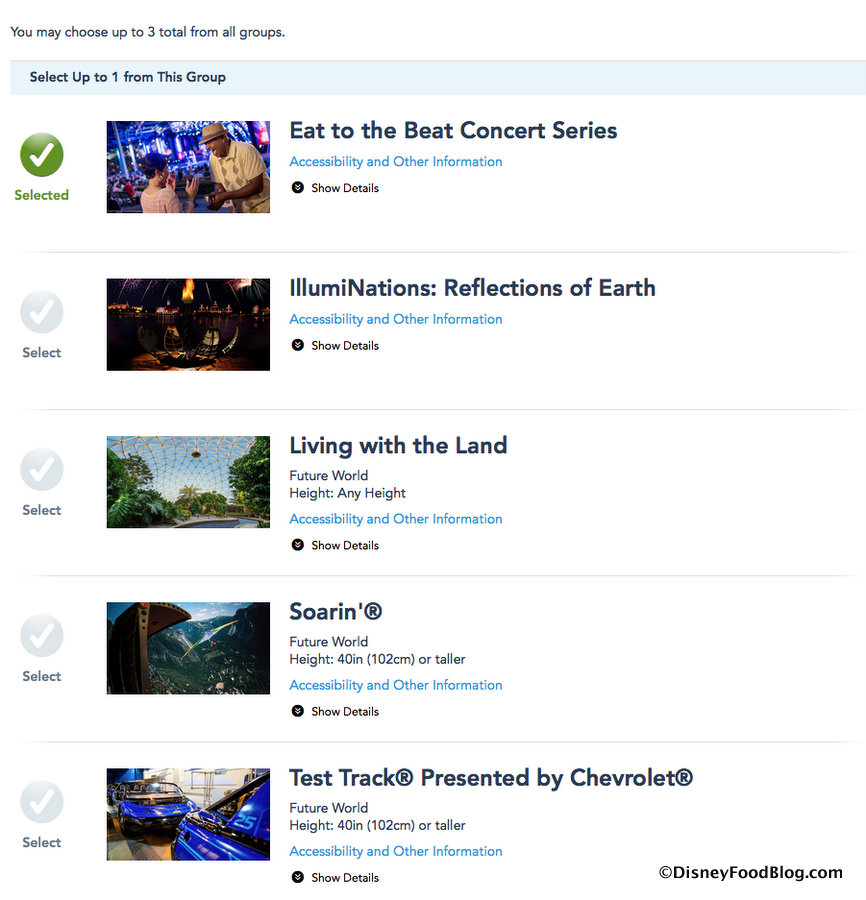Click the Test Track blue car thumbnail

point(188,814)
